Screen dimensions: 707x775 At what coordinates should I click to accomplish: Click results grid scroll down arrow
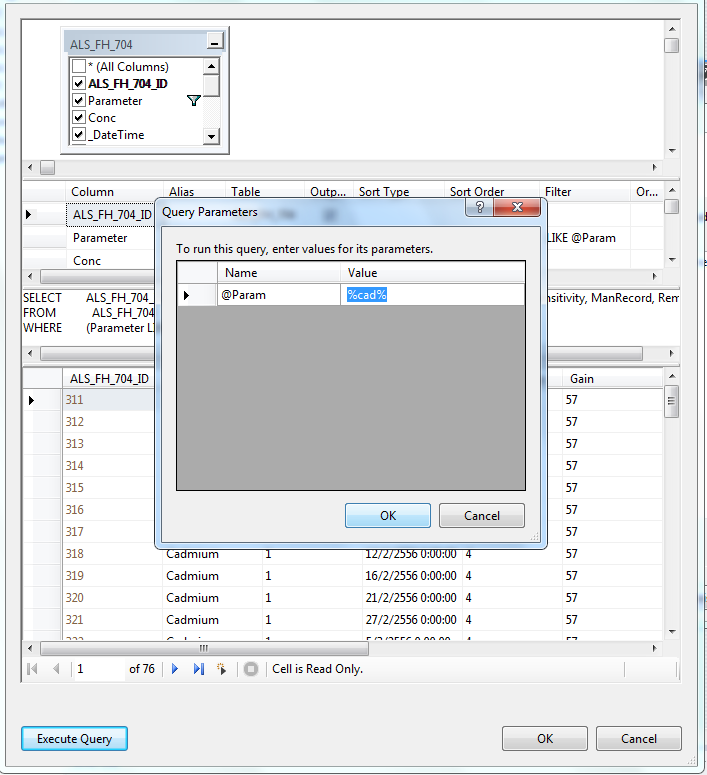tap(671, 632)
